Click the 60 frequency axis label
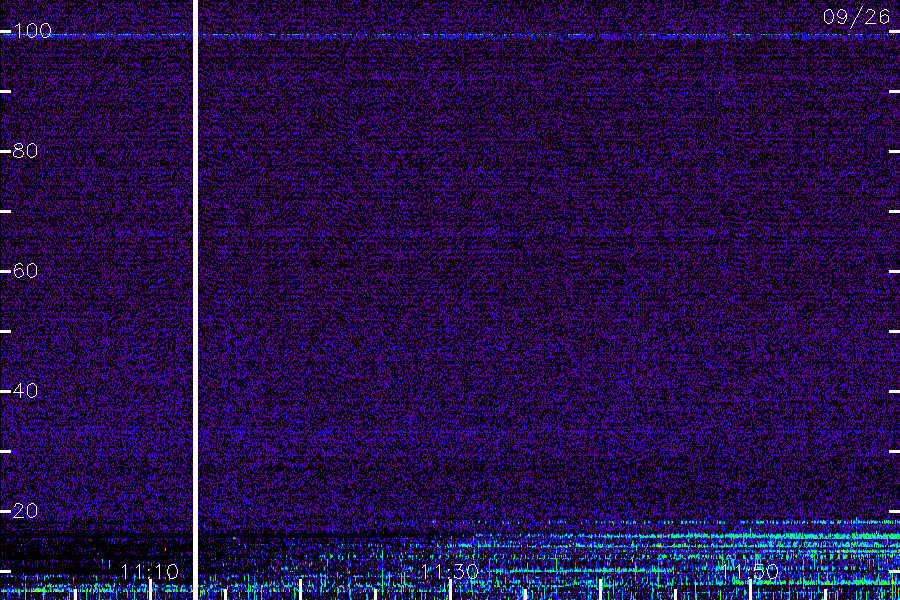The width and height of the screenshot is (900, 600). 25,271
